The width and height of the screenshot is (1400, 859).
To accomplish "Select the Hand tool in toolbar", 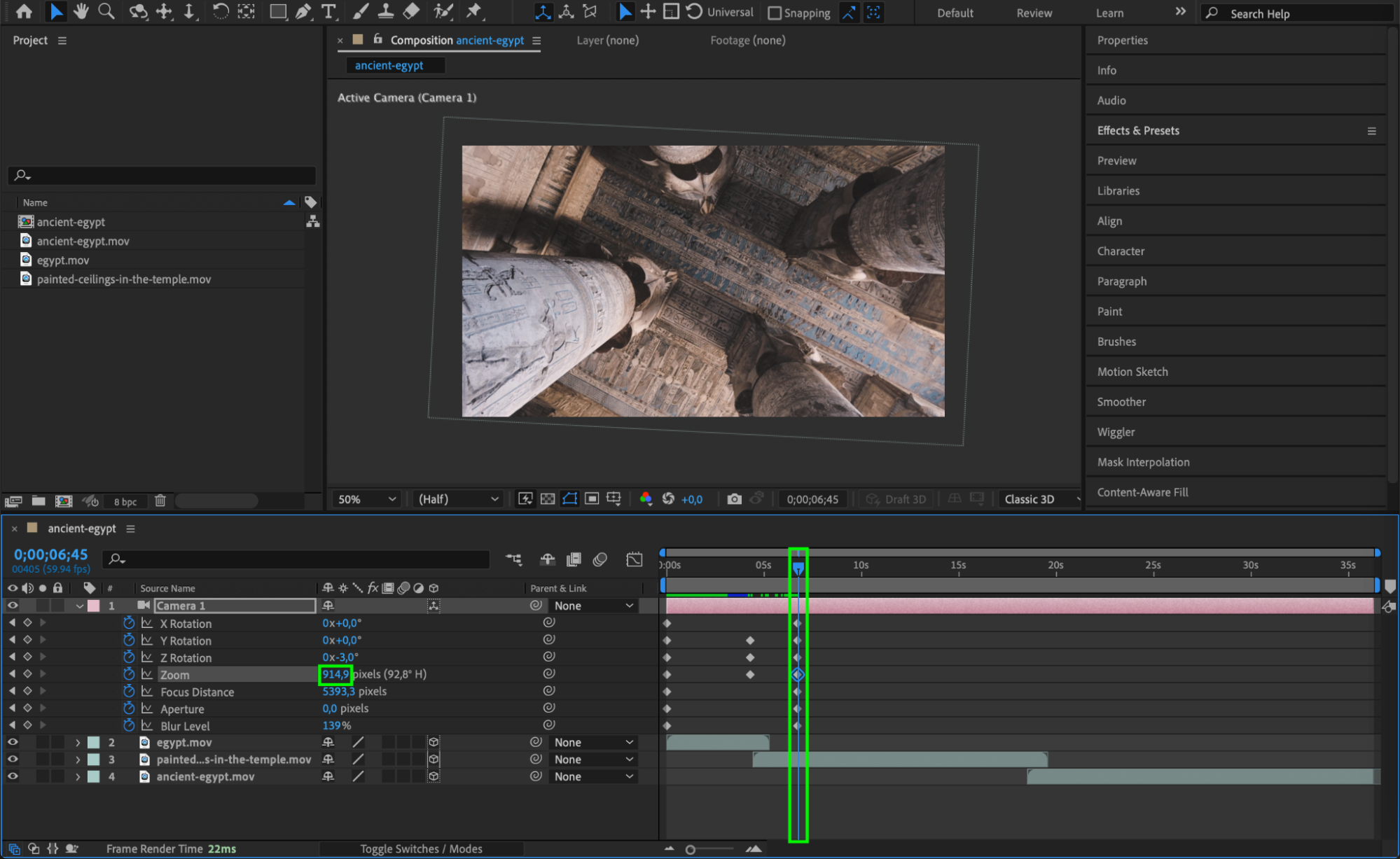I will pos(81,11).
